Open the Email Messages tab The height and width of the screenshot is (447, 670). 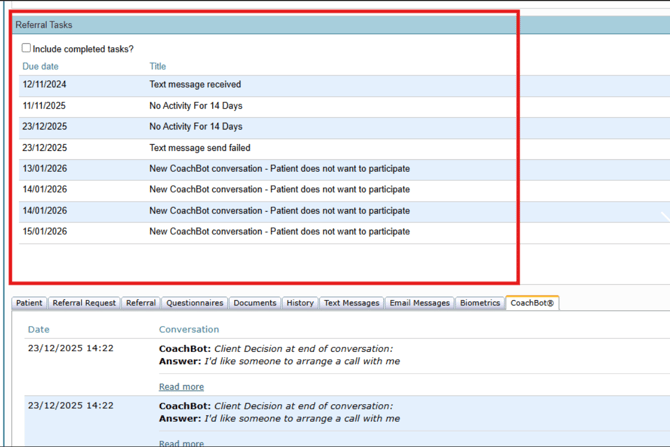point(420,303)
